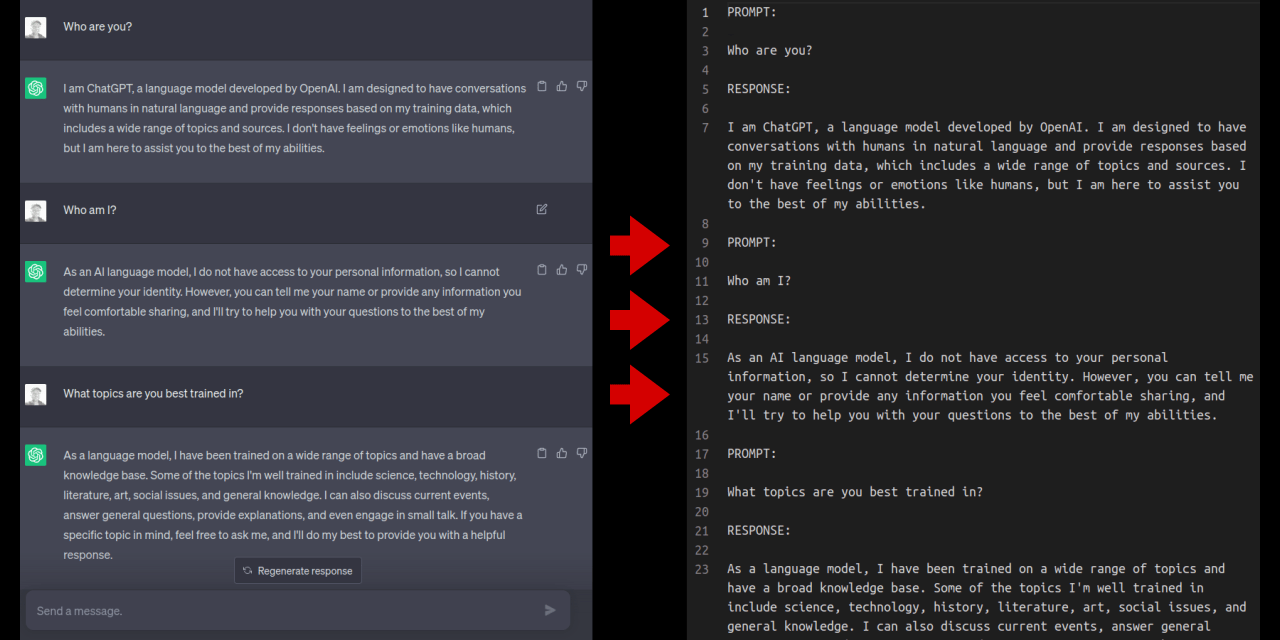Click the 'Who are you?' chat message
Viewport: 1280px width, 640px height.
point(98,27)
